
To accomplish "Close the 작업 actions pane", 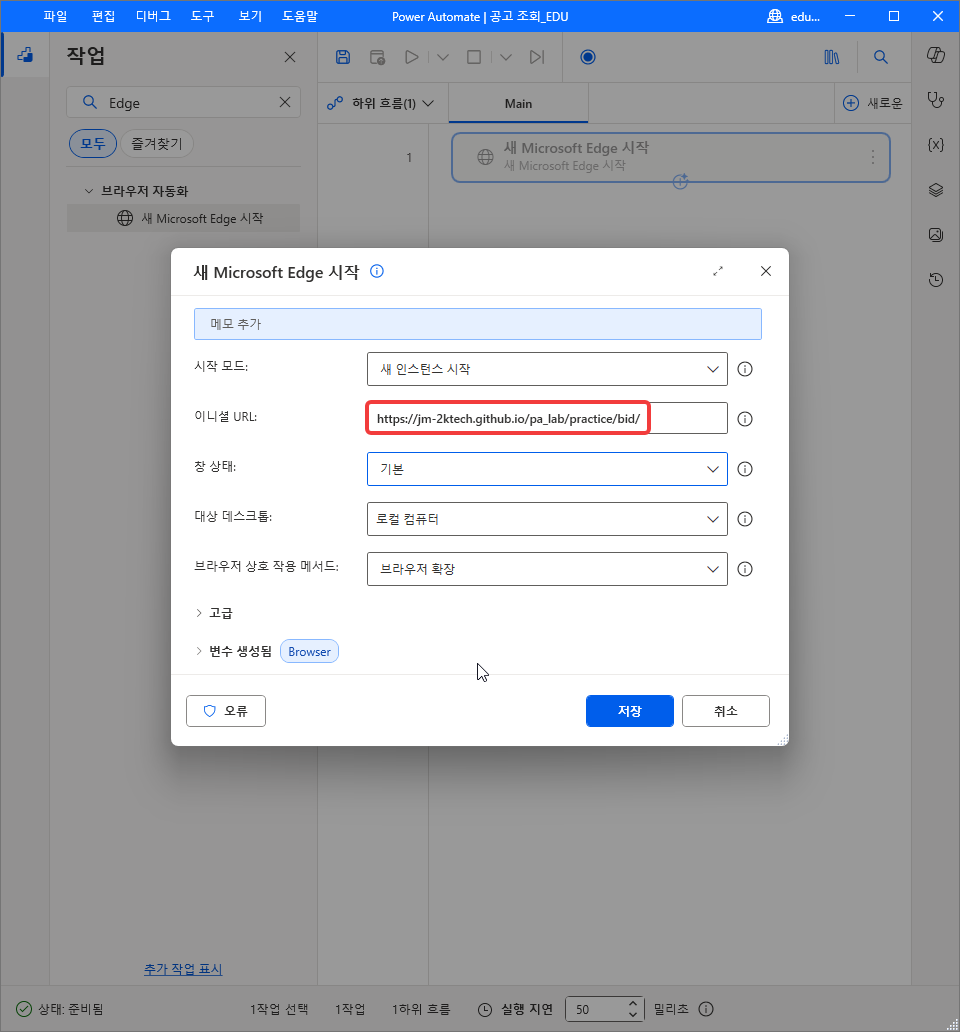I will click(x=290, y=57).
